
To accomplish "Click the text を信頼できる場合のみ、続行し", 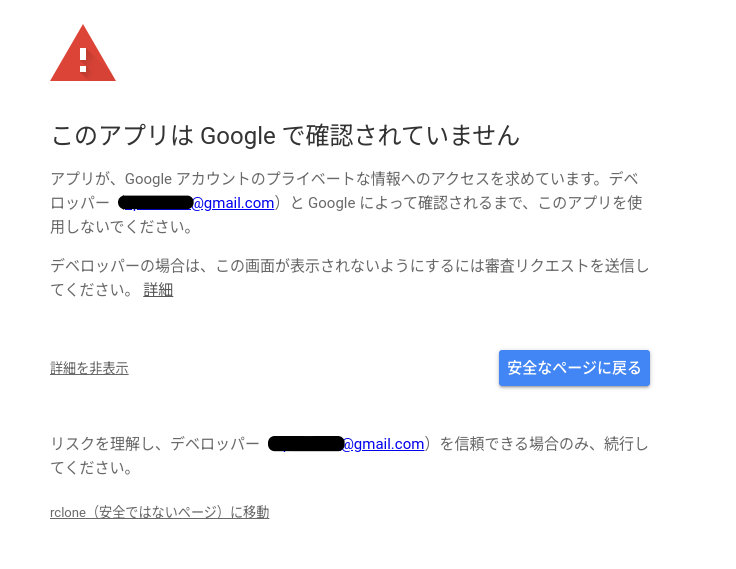I will pos(544,444).
